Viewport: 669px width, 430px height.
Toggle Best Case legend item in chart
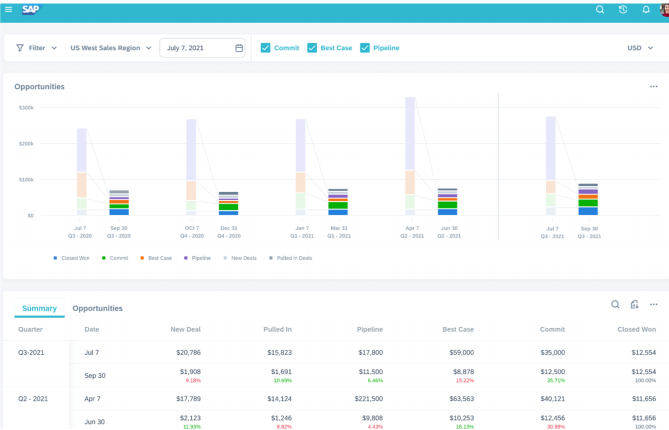[x=156, y=258]
